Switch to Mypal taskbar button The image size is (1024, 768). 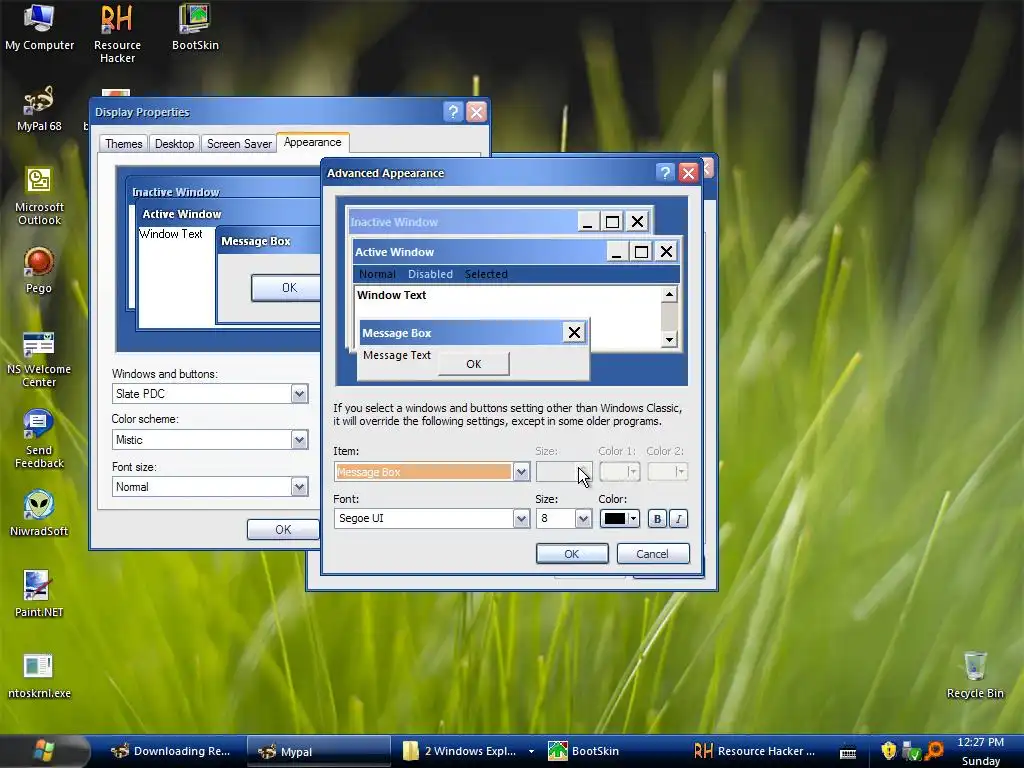(319, 752)
